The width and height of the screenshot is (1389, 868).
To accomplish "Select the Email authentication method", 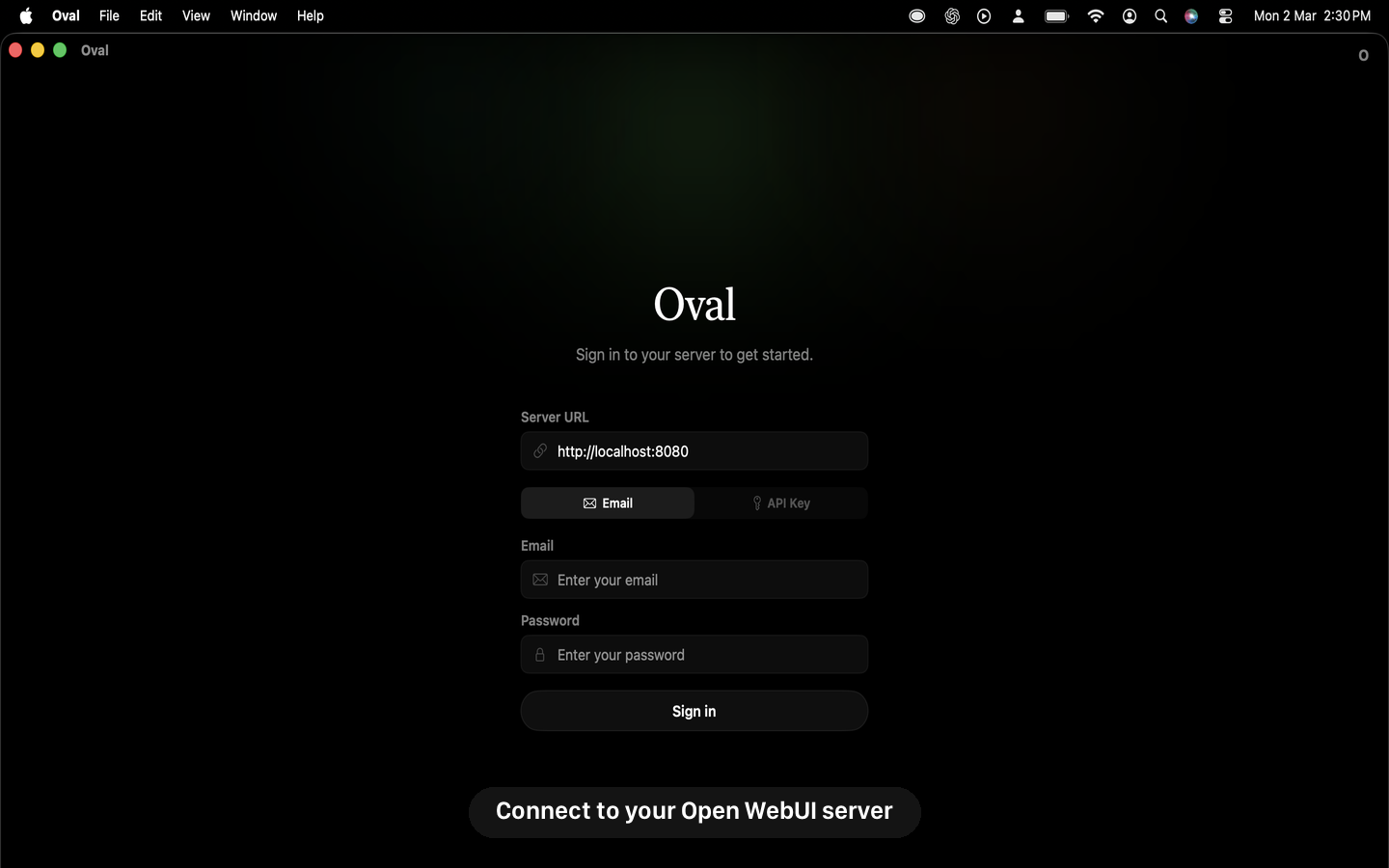I will (x=607, y=502).
